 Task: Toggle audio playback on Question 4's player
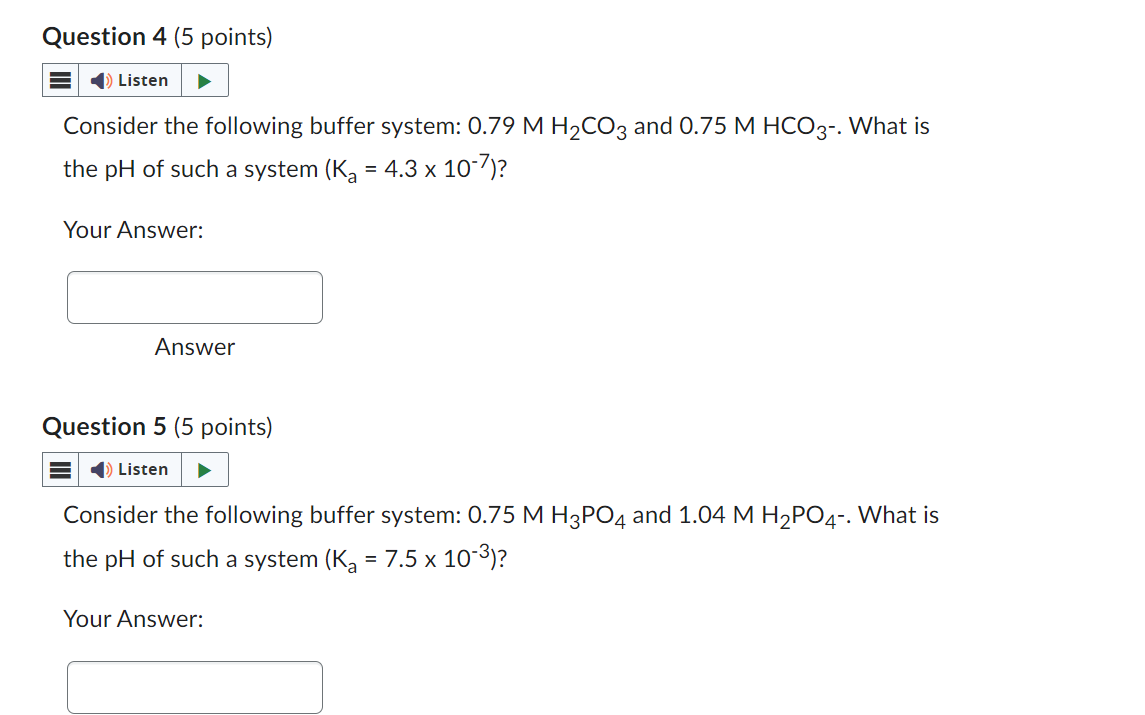tap(205, 80)
